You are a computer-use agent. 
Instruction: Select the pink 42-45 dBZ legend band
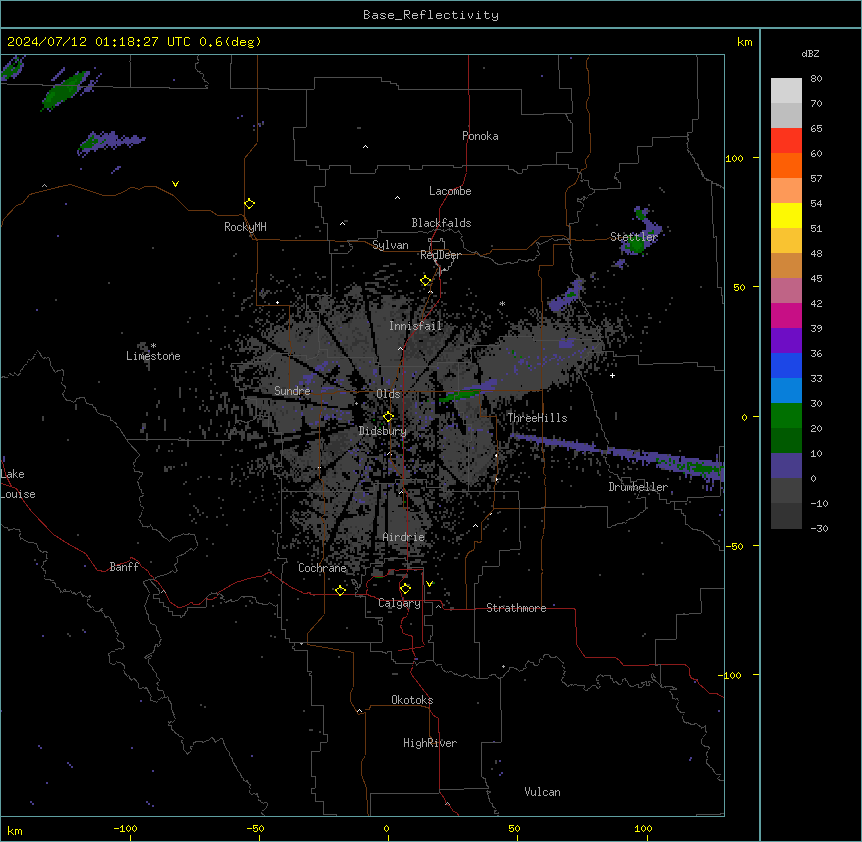786,291
